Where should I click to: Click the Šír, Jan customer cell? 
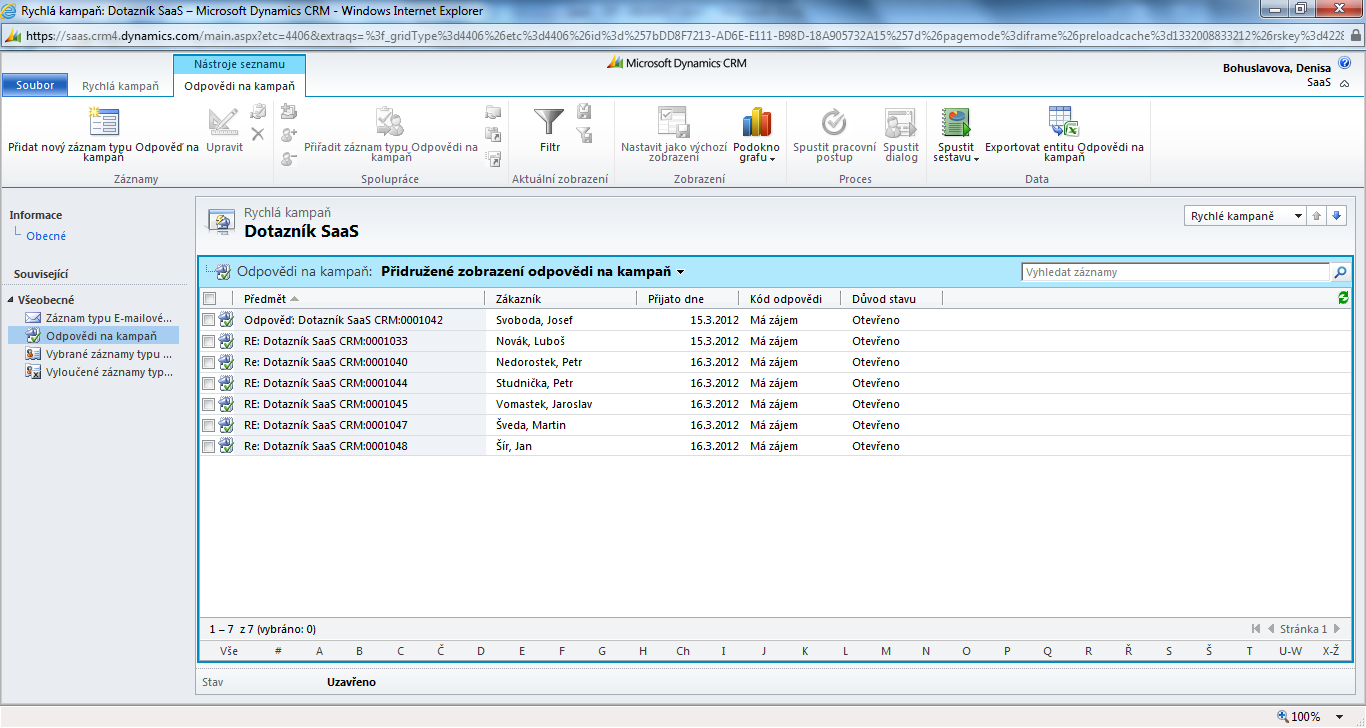(514, 446)
